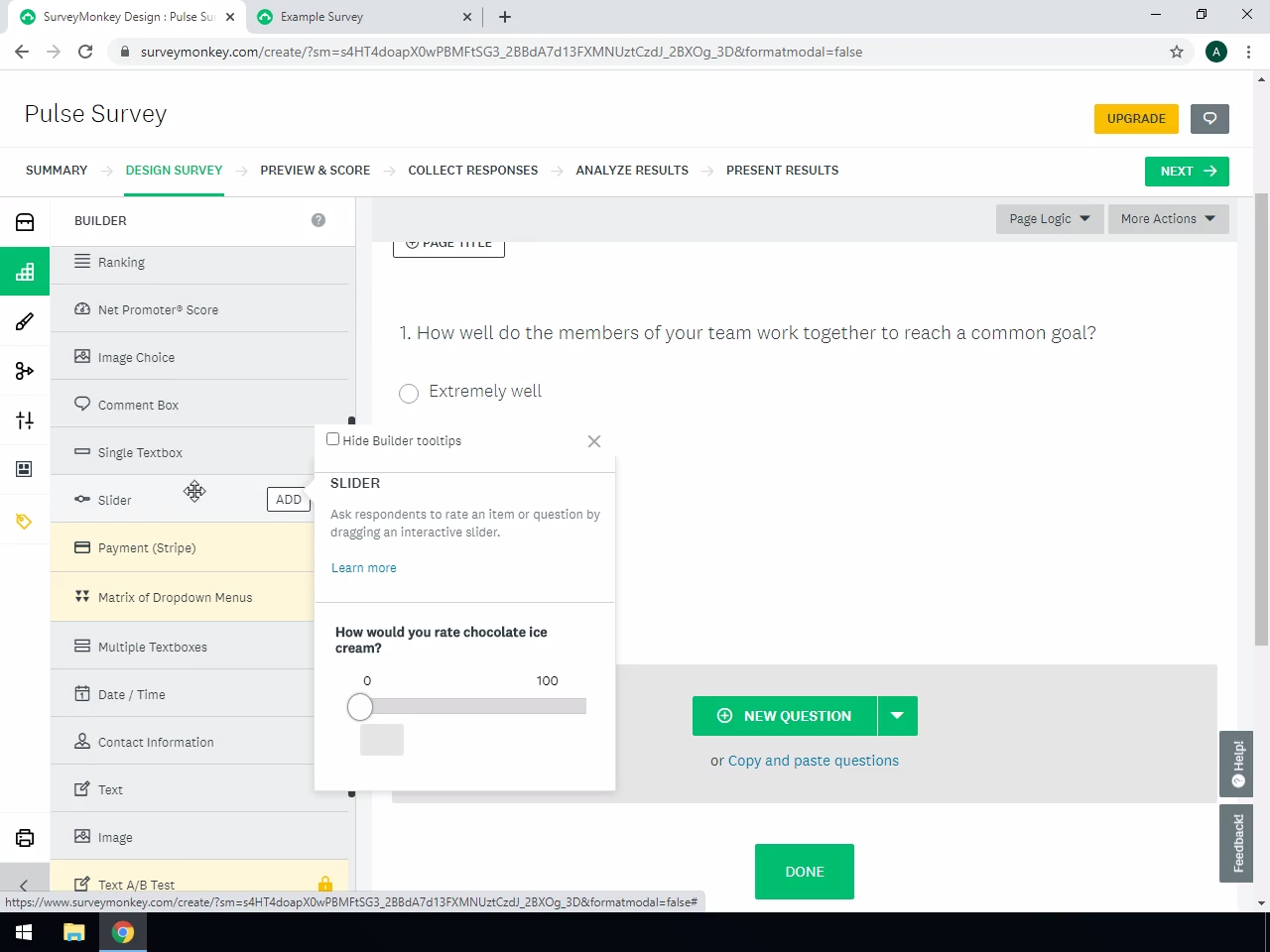Viewport: 1270px width, 952px height.
Task: Click the Single Textbox icon
Action: click(x=82, y=451)
